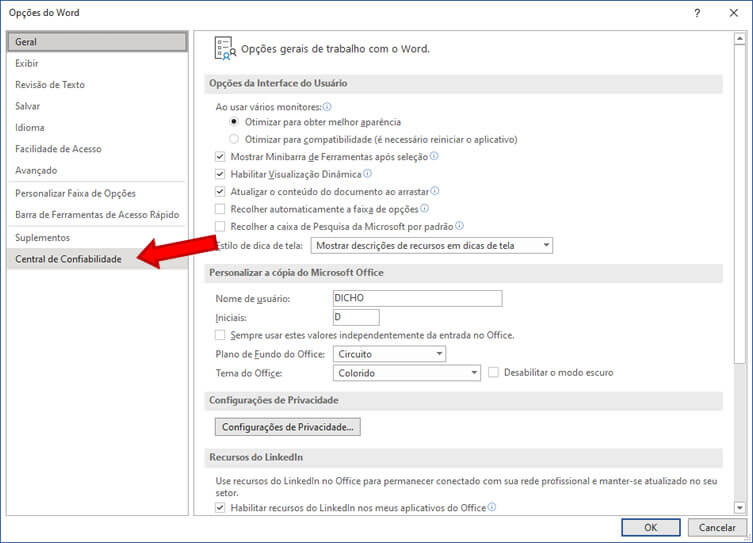Toggle 'Mostrar Minibarra de Ferramentas após seleção' checkbox
Screen dimensions: 753x543
(x=220, y=157)
